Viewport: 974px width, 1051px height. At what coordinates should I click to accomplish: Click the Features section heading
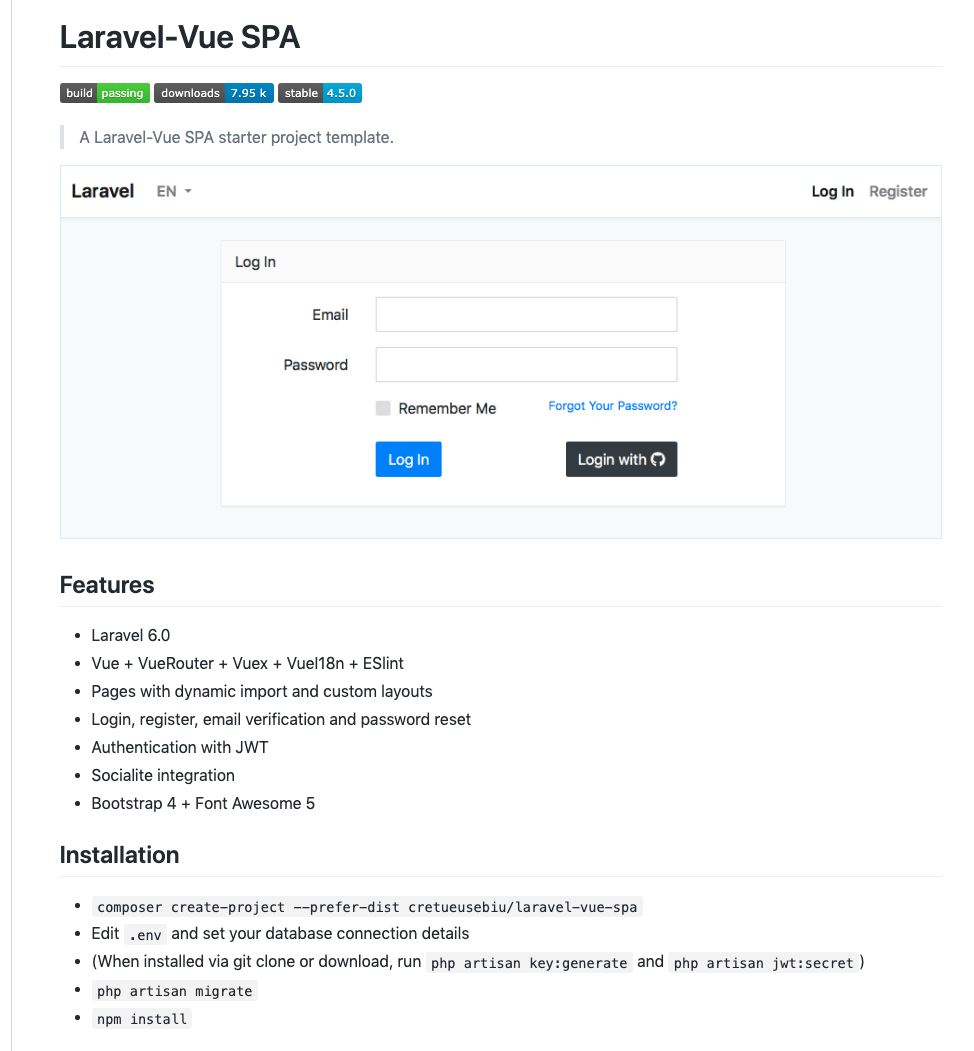pos(107,585)
